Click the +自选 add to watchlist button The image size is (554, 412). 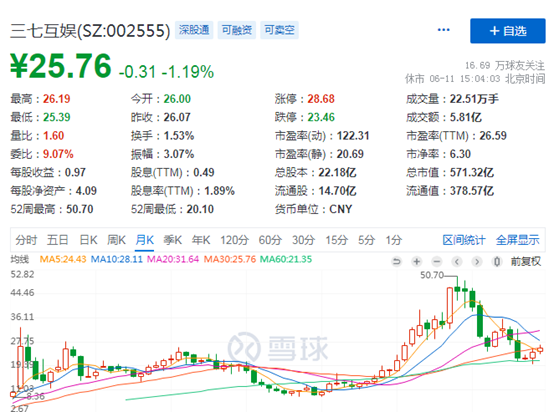[x=507, y=31]
